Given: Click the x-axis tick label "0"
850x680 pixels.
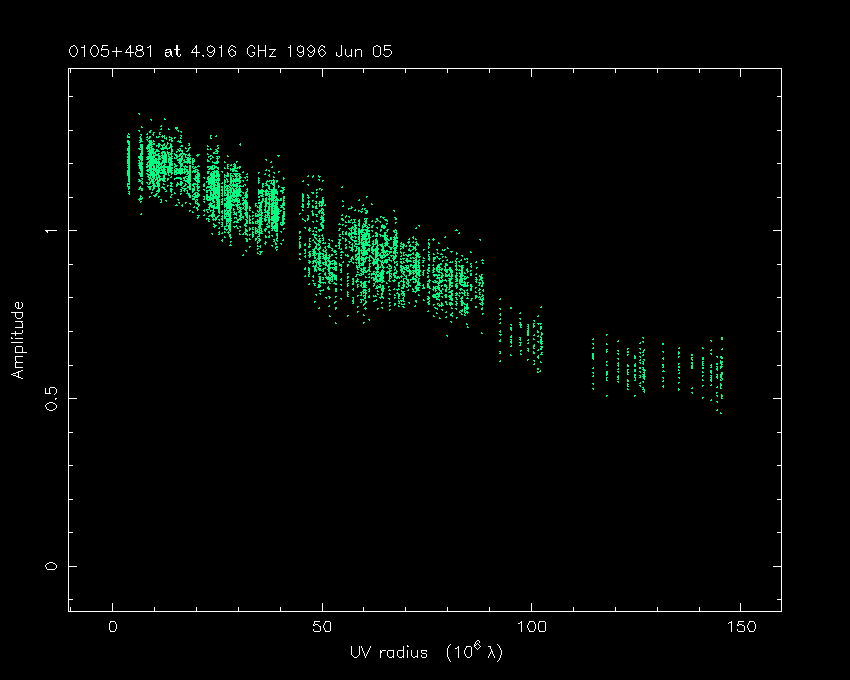Looking at the screenshot, I should point(113,627).
